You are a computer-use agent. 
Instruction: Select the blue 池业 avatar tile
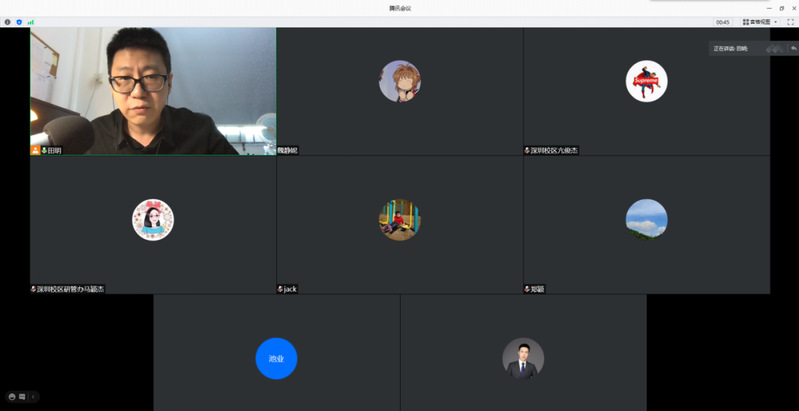[276, 358]
